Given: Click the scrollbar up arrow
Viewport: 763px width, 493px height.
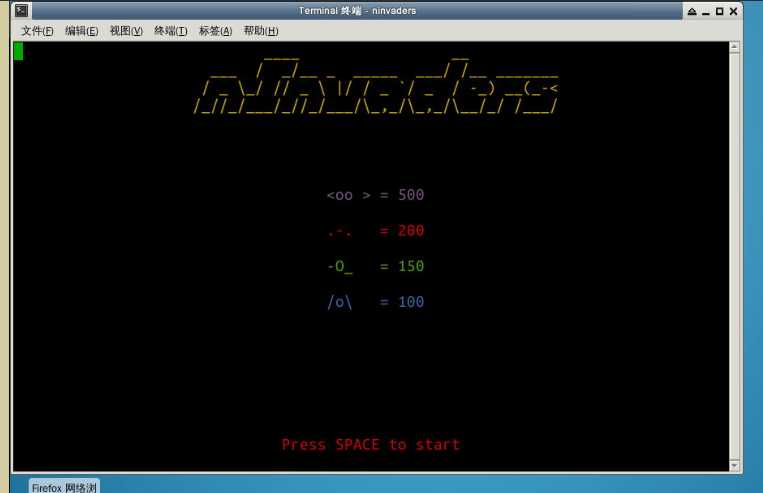Looking at the screenshot, I should click(735, 47).
